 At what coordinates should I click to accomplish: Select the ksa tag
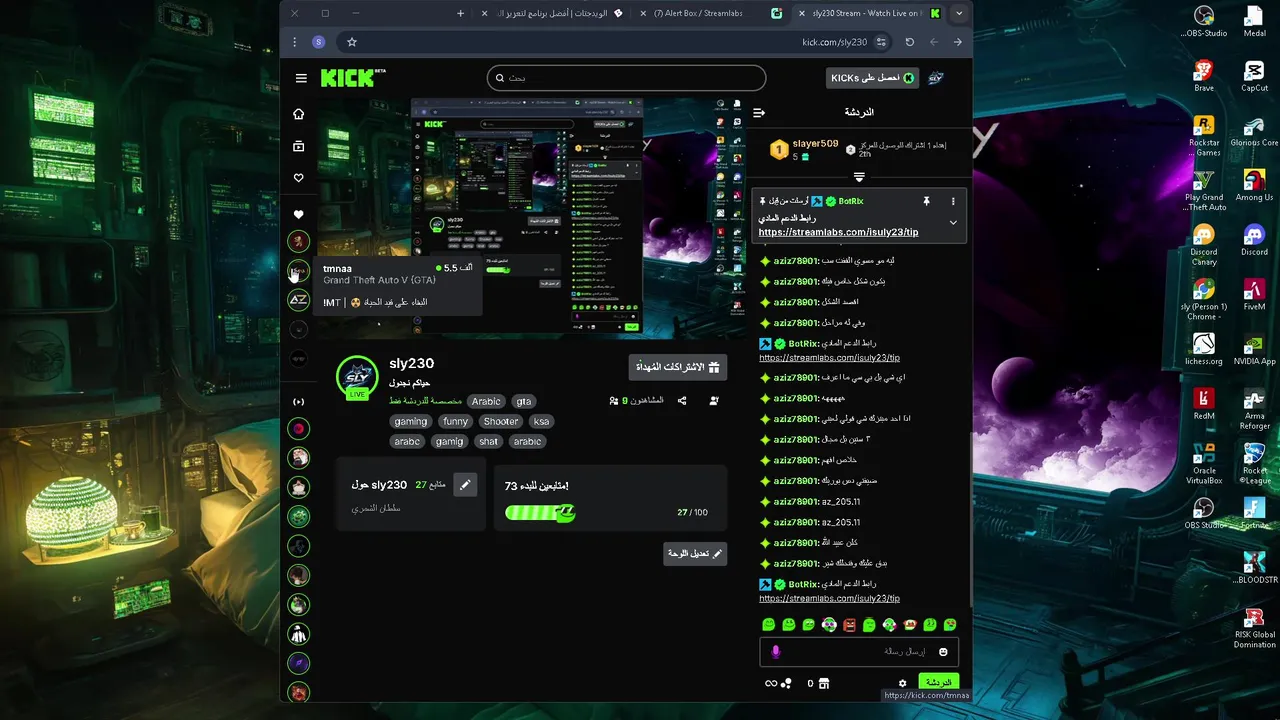pos(541,421)
